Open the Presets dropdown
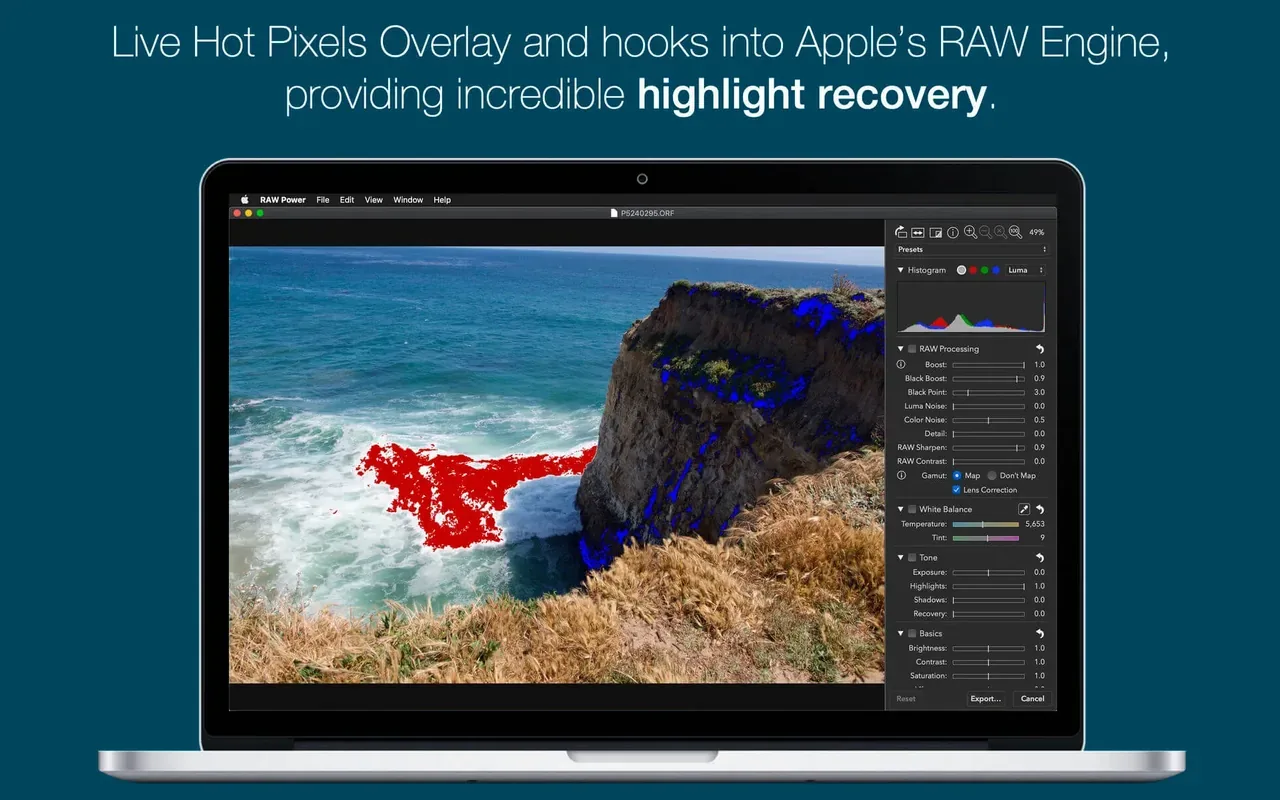Screen dimensions: 1280x800 [x=971, y=249]
